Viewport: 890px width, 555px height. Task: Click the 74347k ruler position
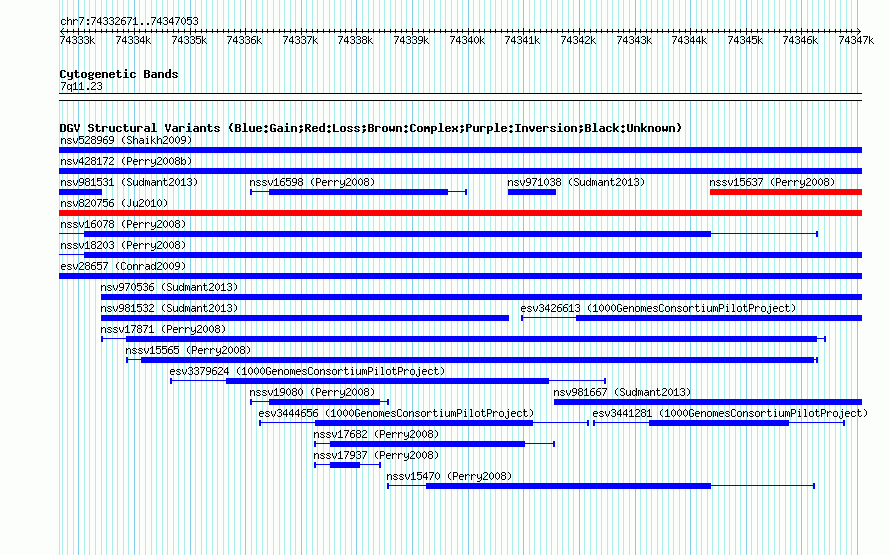point(857,40)
